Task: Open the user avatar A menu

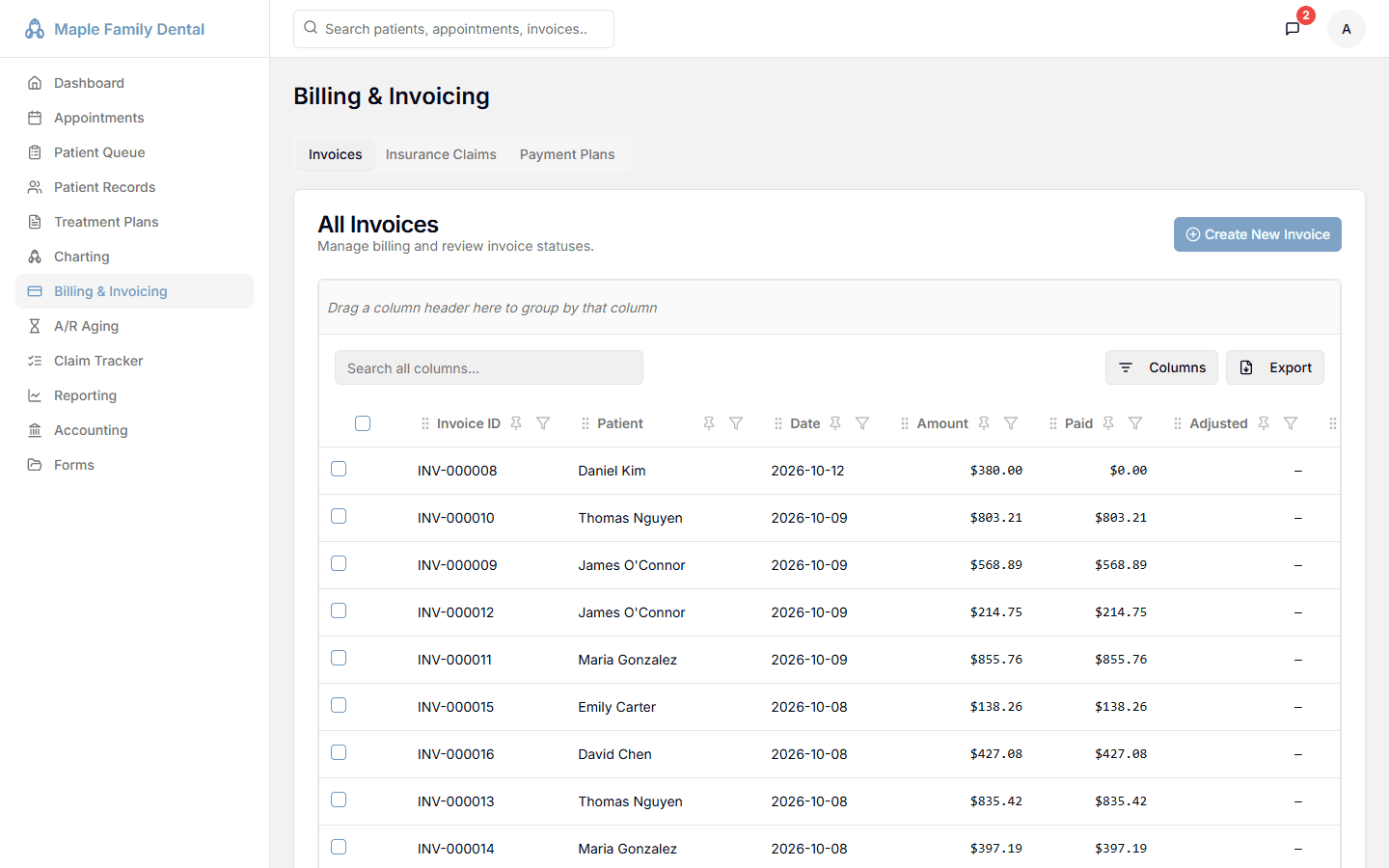Action: (1347, 29)
